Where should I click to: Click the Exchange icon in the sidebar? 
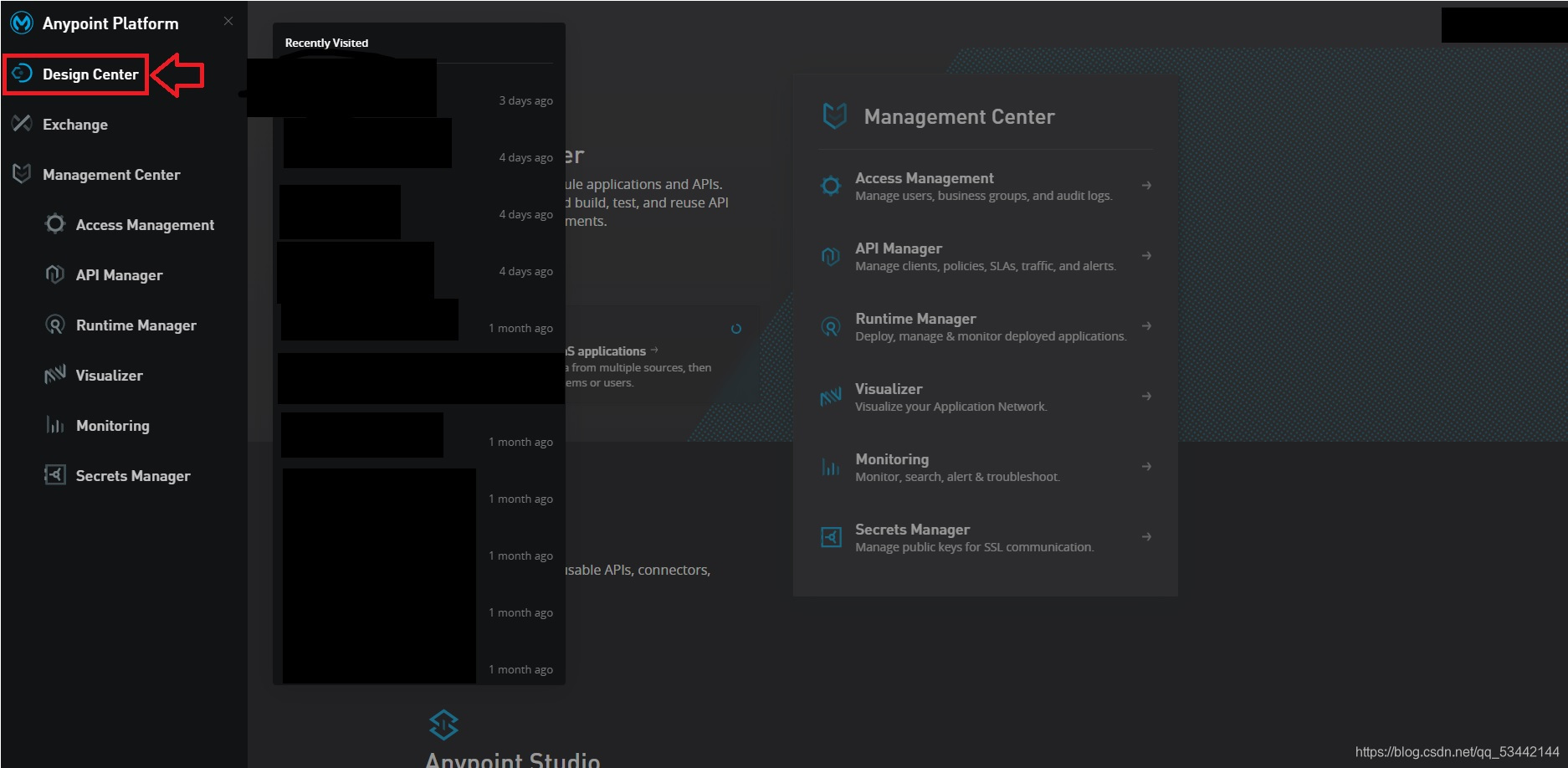tap(22, 124)
